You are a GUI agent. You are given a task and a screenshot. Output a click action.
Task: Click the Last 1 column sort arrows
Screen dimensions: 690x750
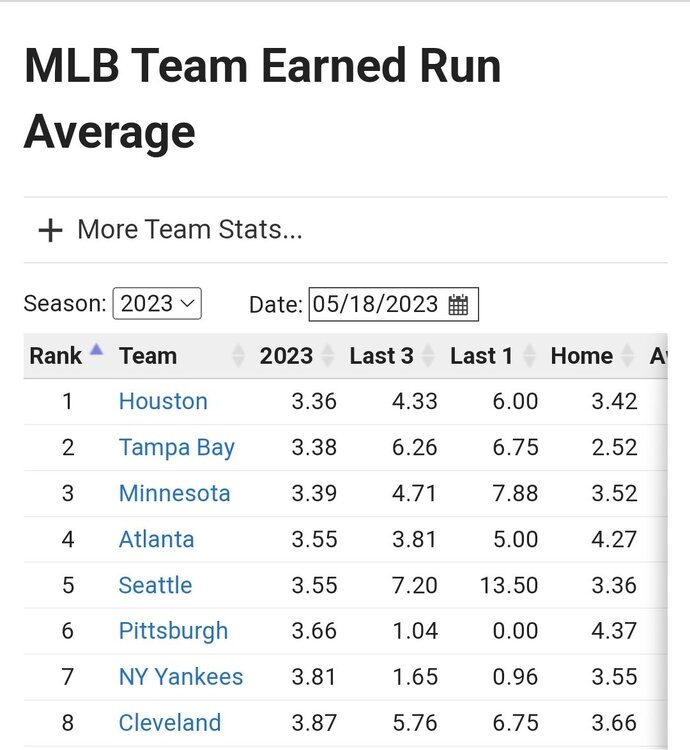(x=529, y=356)
